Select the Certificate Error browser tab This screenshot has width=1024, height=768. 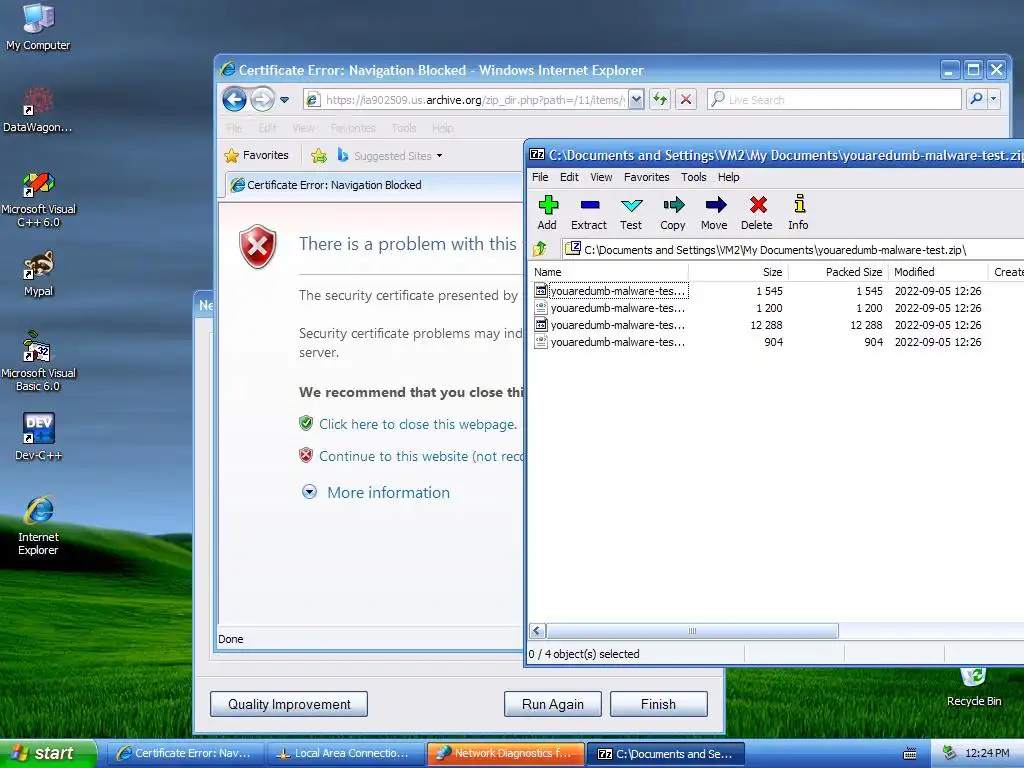pyautogui.click(x=374, y=185)
